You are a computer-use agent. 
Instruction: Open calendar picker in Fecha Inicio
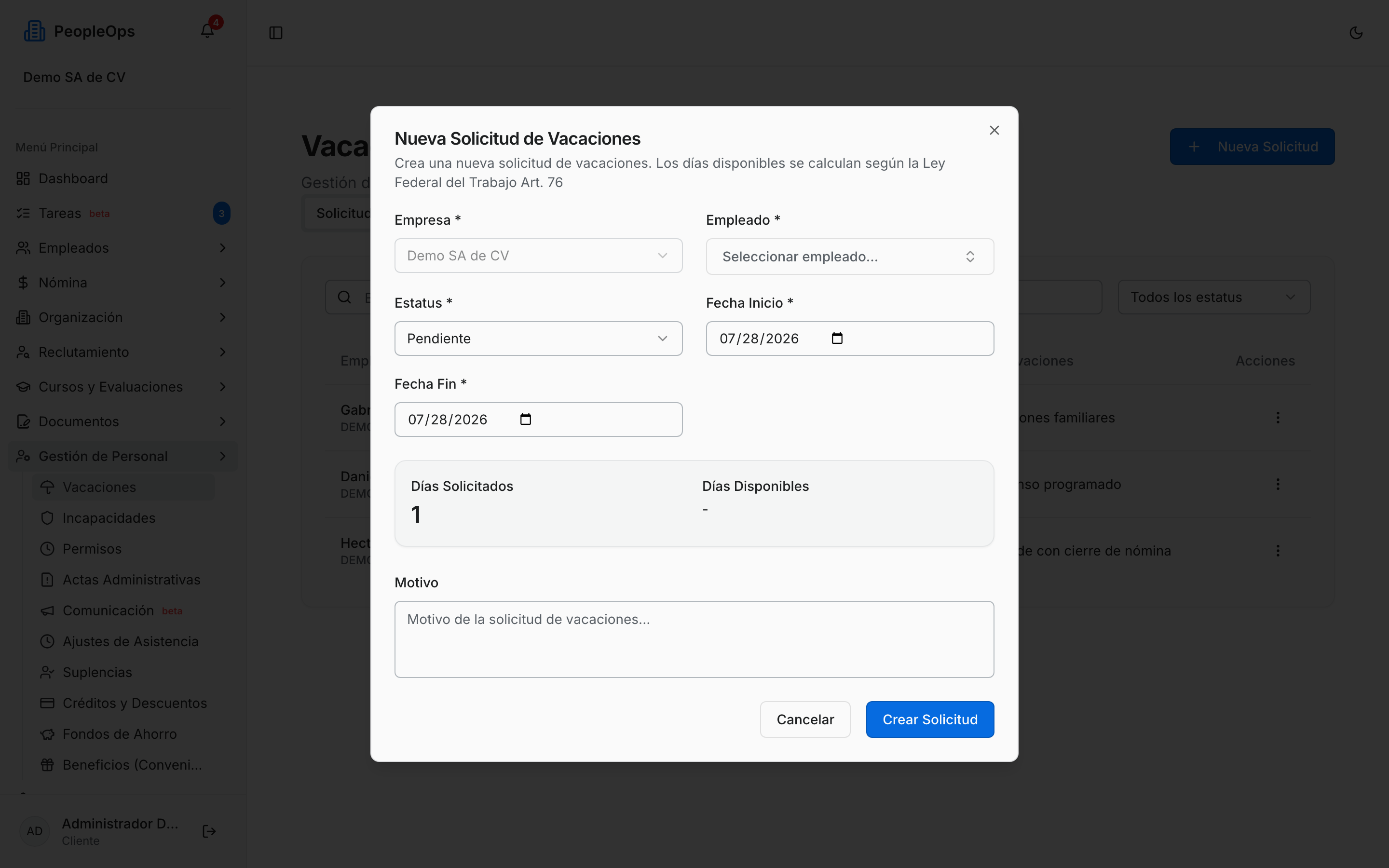pyautogui.click(x=837, y=338)
